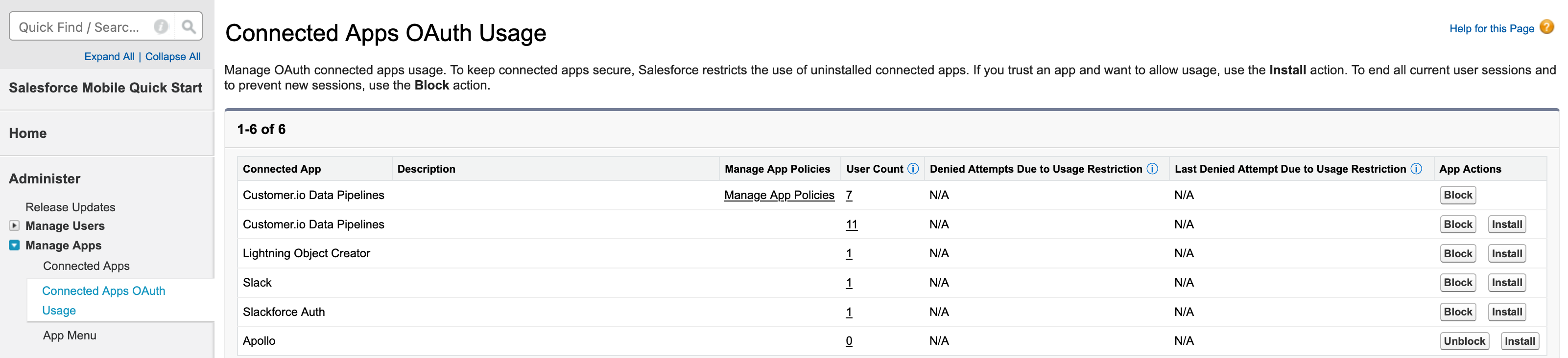Install the Lightning Object Creator app
This screenshot has width=1568, height=358.
pos(1506,253)
